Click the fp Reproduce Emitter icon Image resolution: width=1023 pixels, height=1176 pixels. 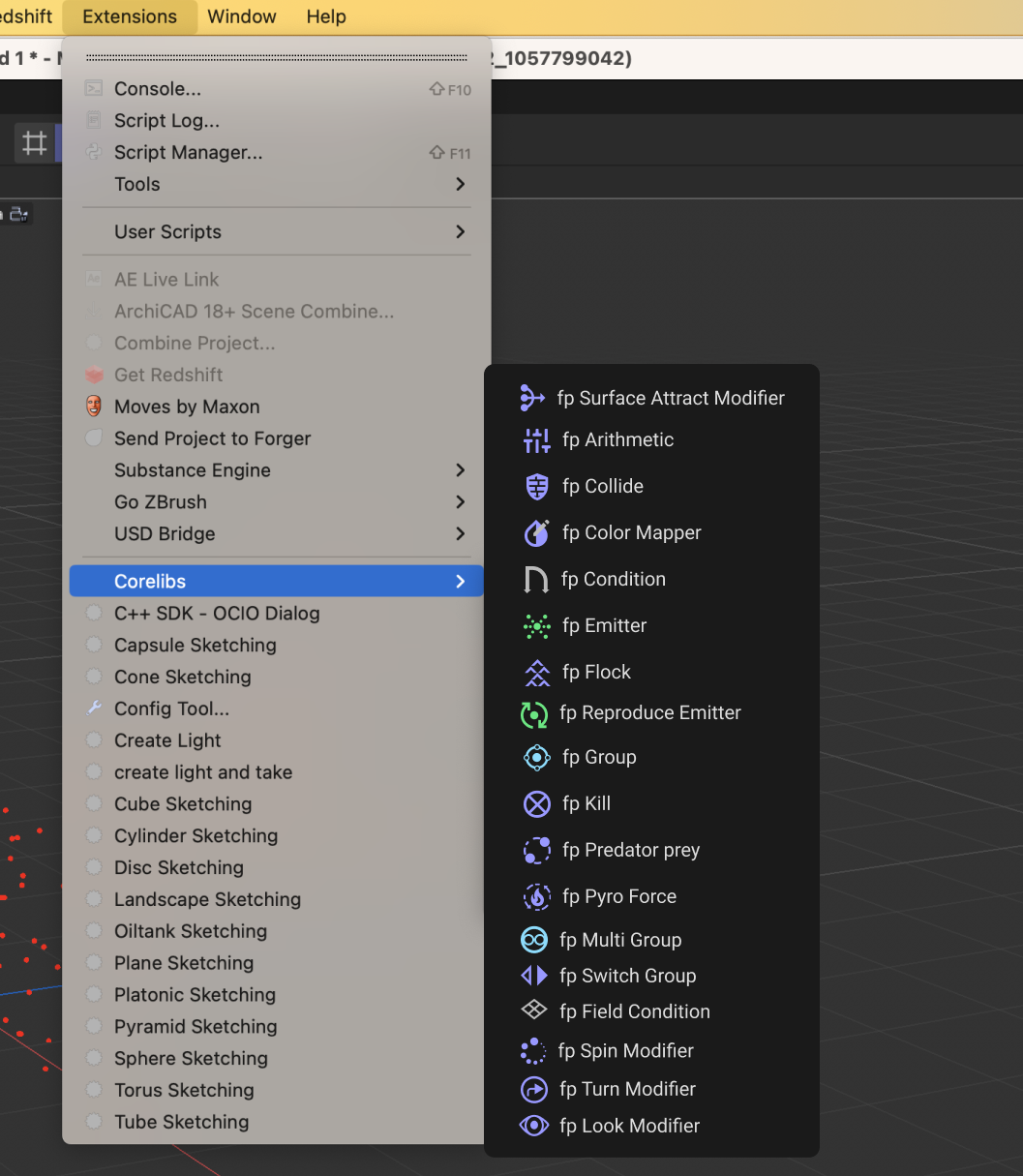tap(533, 714)
